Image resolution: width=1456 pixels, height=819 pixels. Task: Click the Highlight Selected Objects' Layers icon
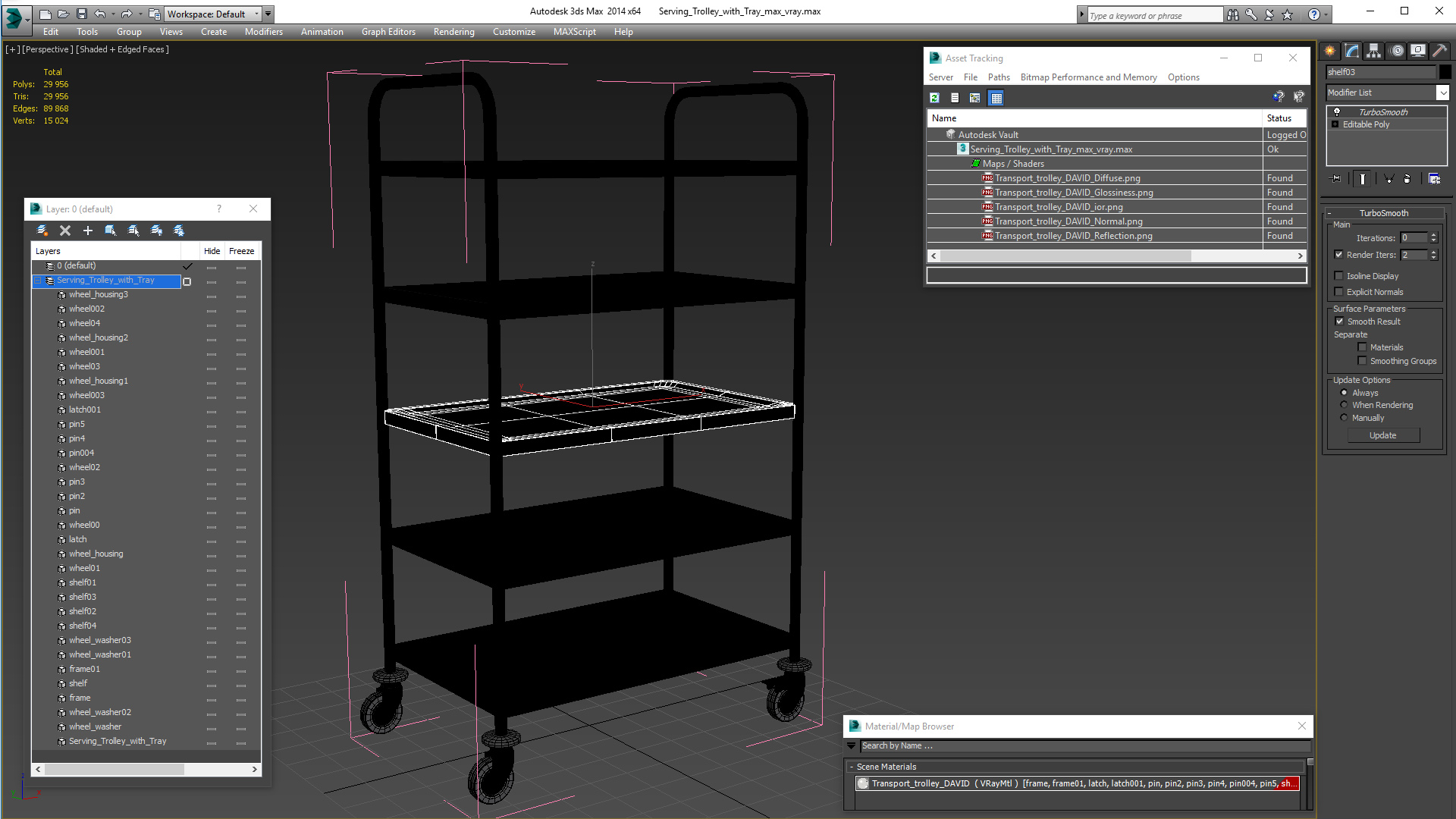[x=133, y=231]
